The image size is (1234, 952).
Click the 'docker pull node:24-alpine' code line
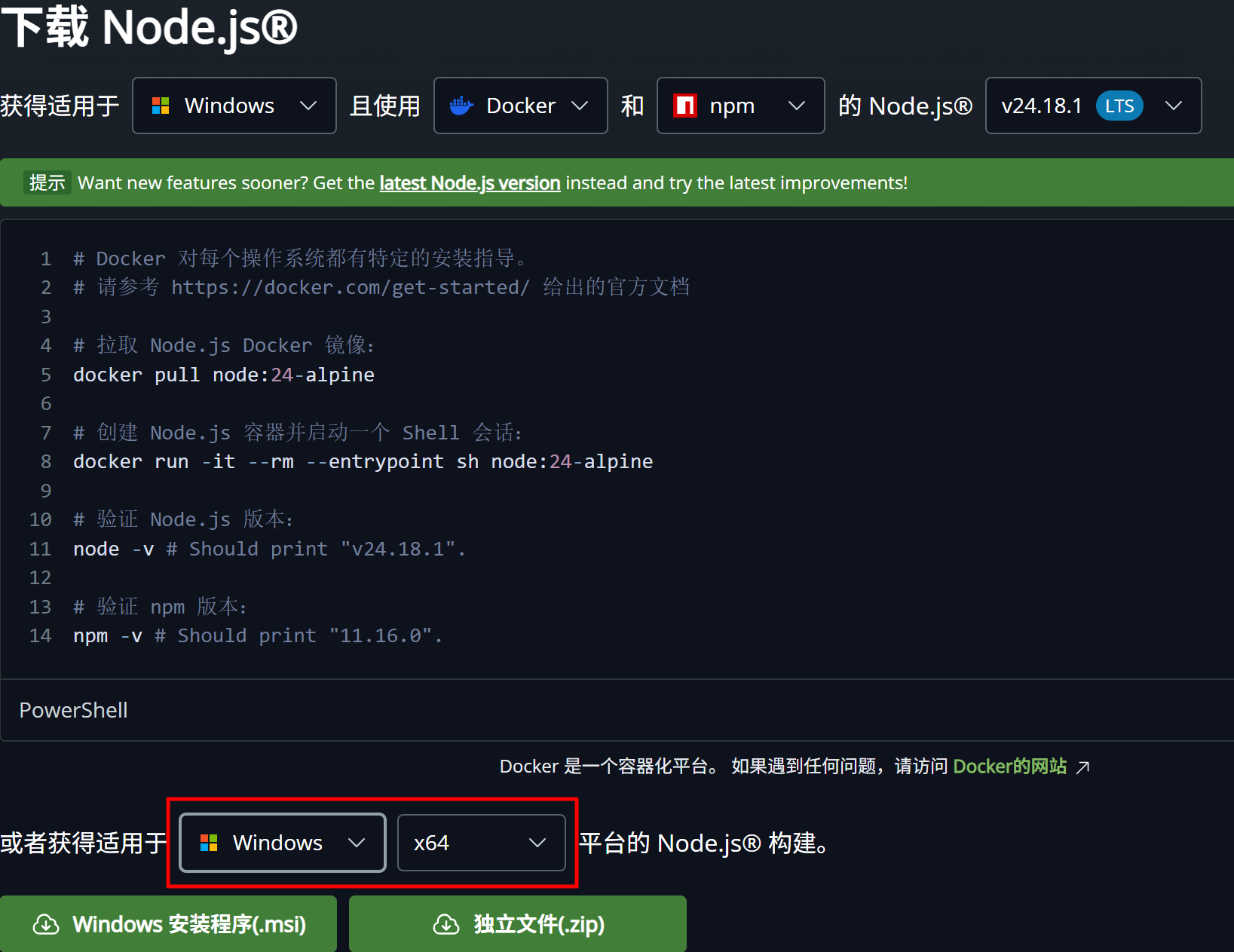[x=224, y=375]
